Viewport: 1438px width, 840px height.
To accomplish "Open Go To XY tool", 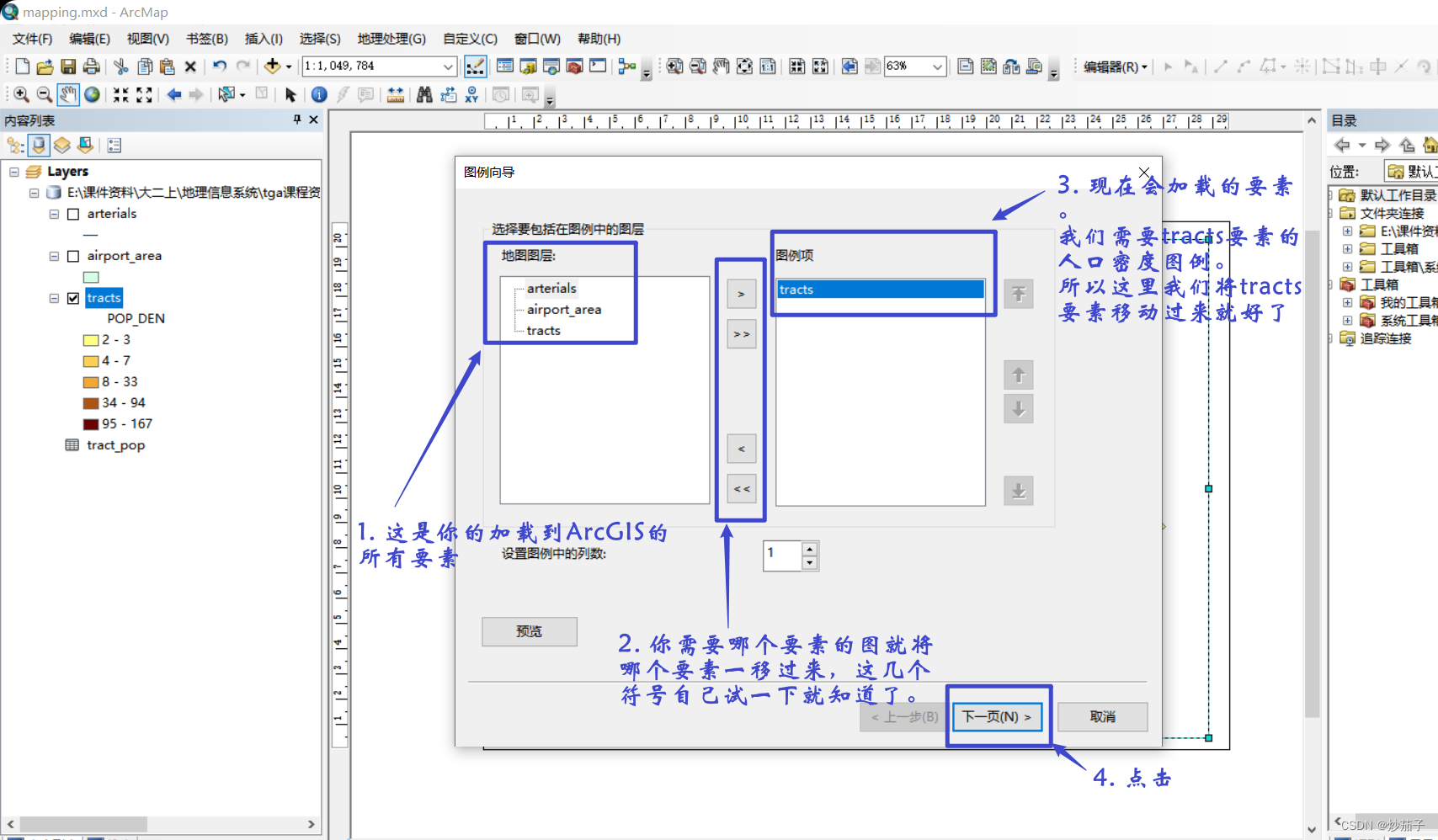I will click(471, 95).
